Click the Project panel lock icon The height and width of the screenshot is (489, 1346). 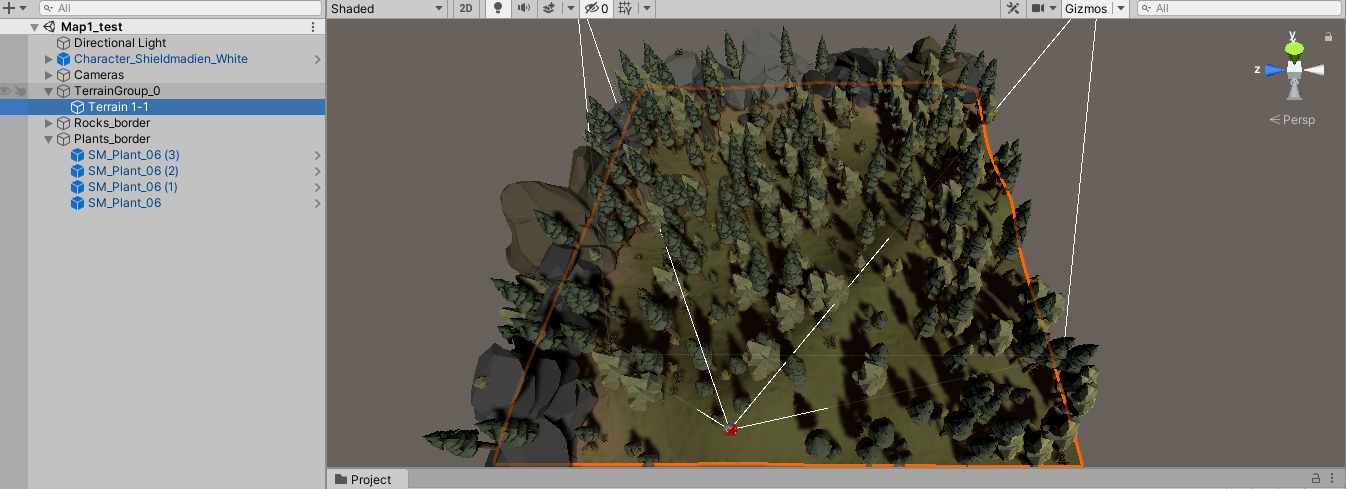click(x=1316, y=479)
